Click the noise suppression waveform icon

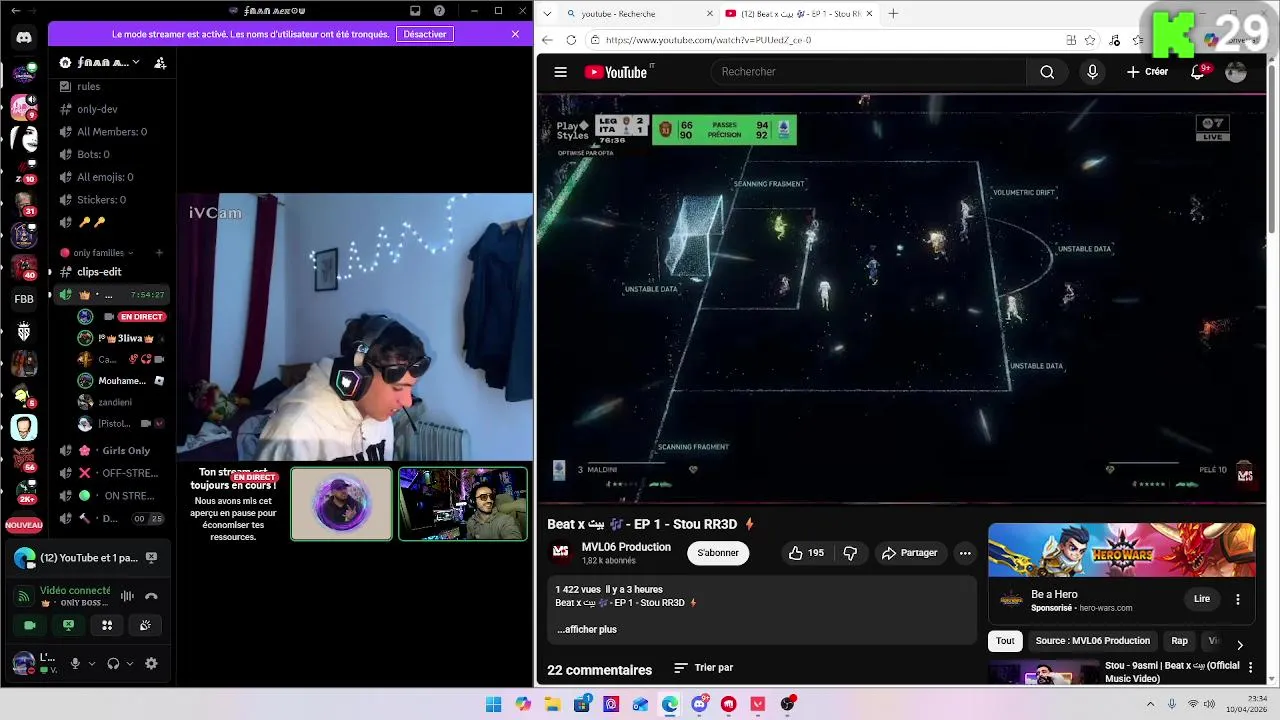pyautogui.click(x=127, y=596)
